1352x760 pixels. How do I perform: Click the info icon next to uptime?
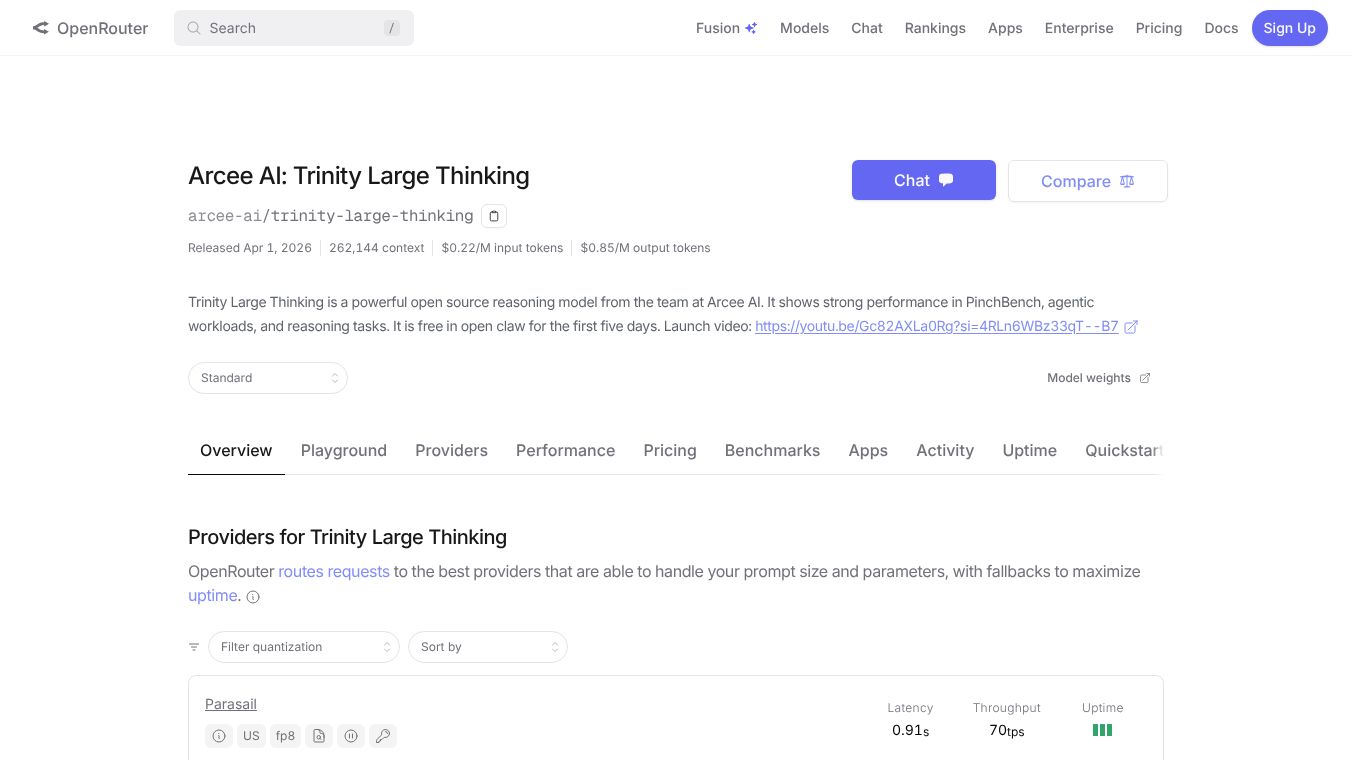click(253, 597)
